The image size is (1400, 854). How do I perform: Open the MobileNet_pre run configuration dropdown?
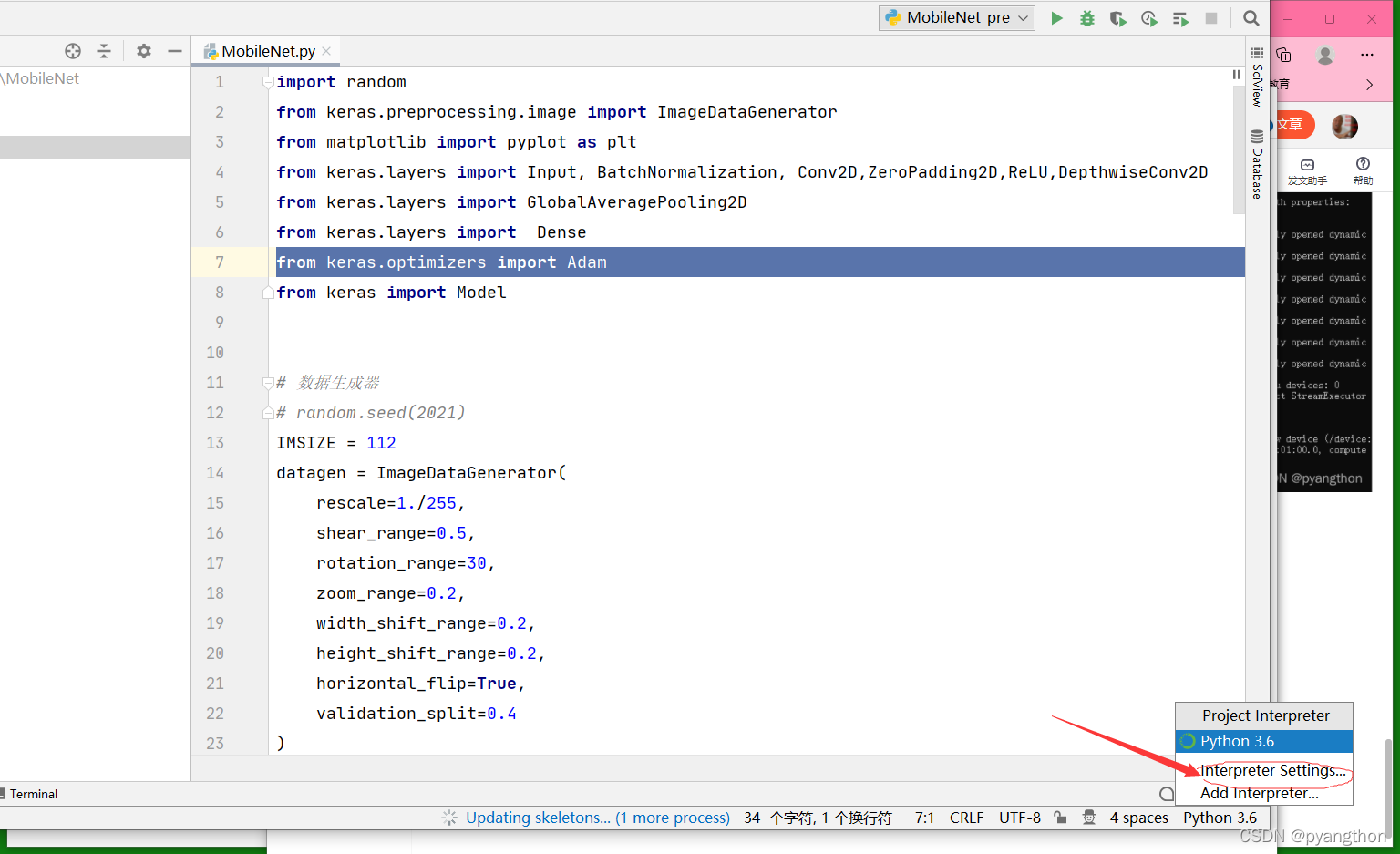957,18
